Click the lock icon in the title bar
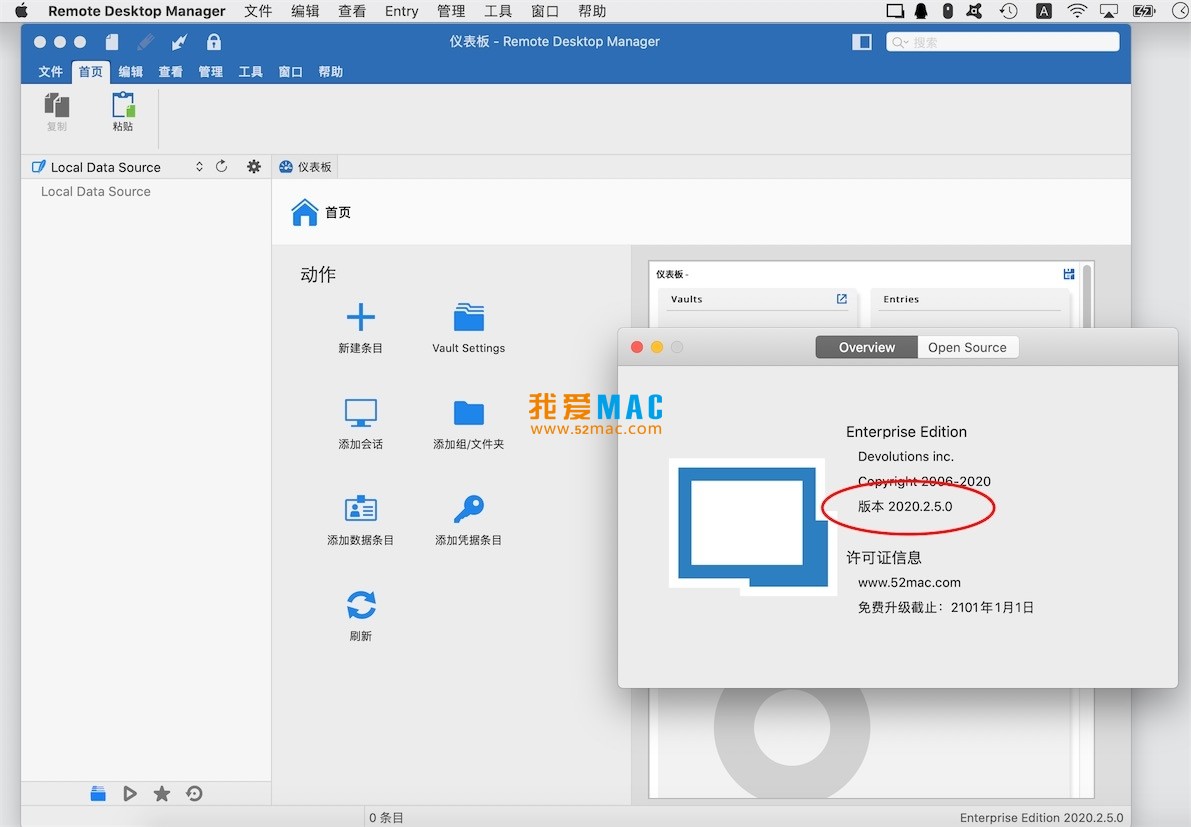The image size is (1191, 827). 213,42
